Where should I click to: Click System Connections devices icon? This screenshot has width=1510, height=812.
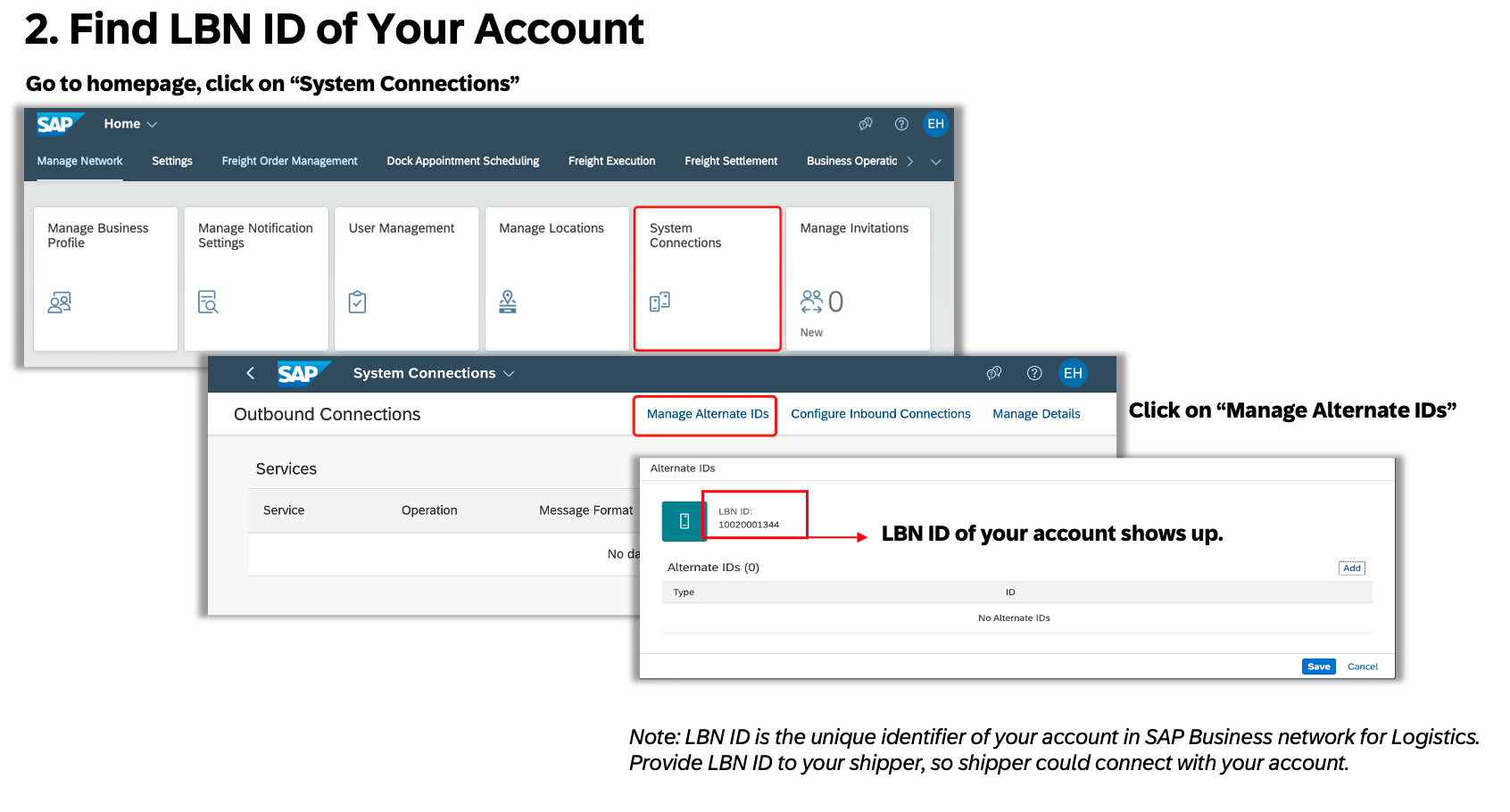660,302
